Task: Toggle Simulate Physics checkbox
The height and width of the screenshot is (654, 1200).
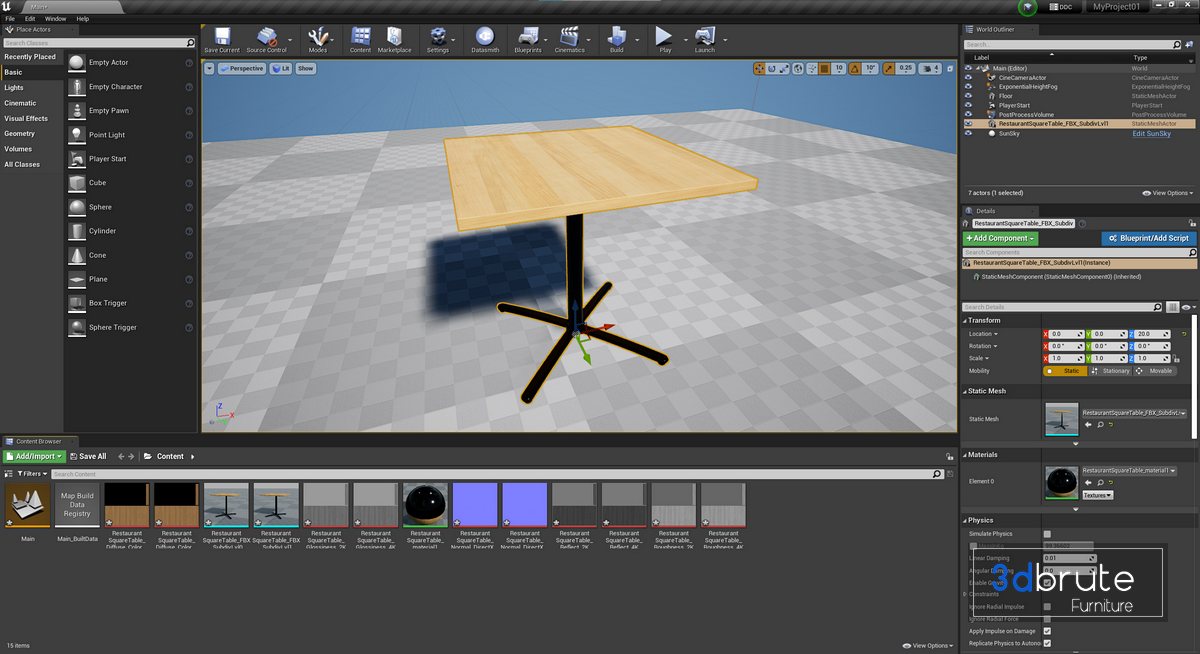Action: 1047,534
